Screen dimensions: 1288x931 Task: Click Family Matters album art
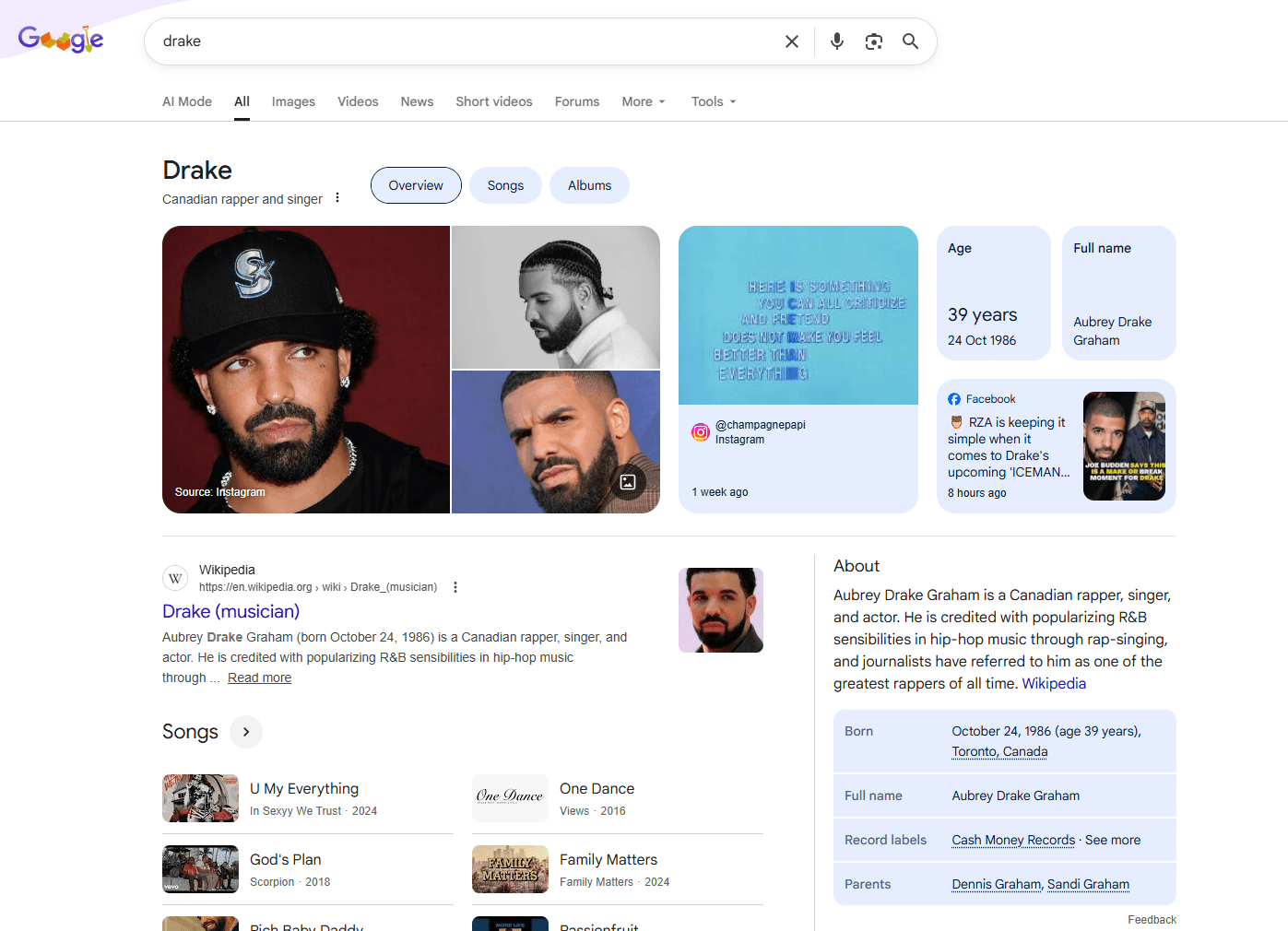(x=510, y=869)
